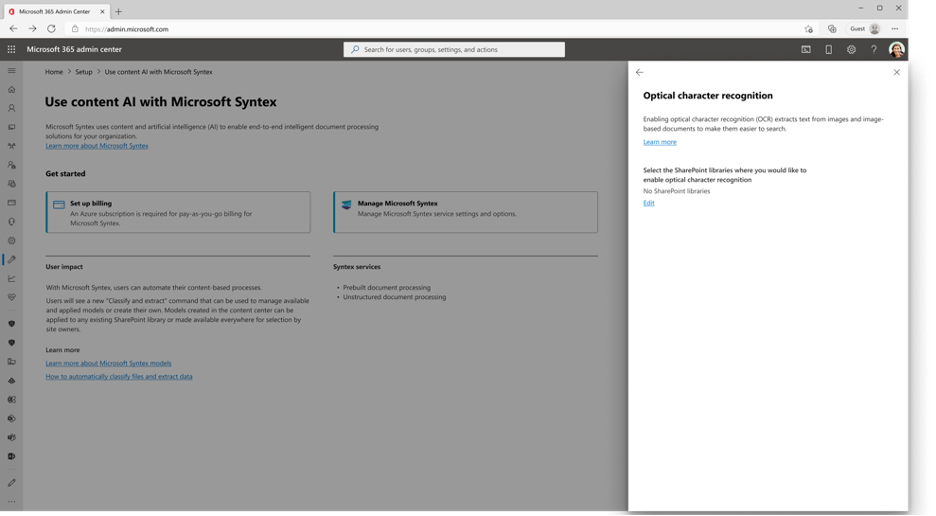
Task: Go forward in the browser
Action: 32,29
